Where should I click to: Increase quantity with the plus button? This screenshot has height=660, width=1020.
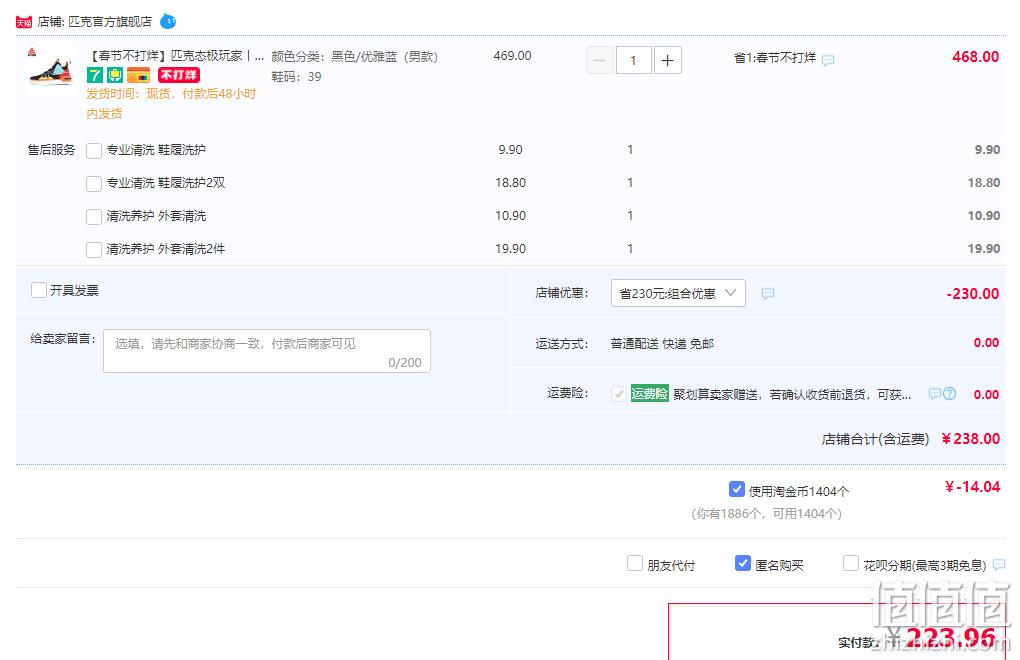click(x=667, y=60)
